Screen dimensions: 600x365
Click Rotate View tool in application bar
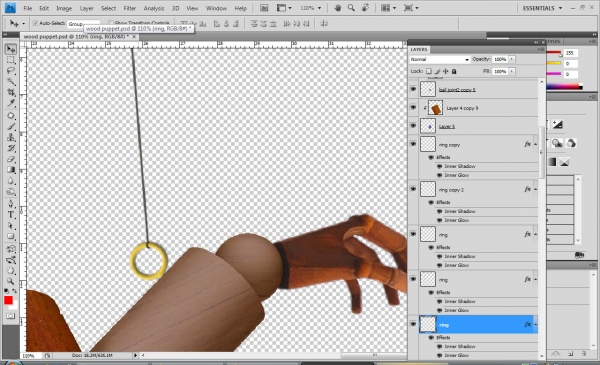point(365,8)
